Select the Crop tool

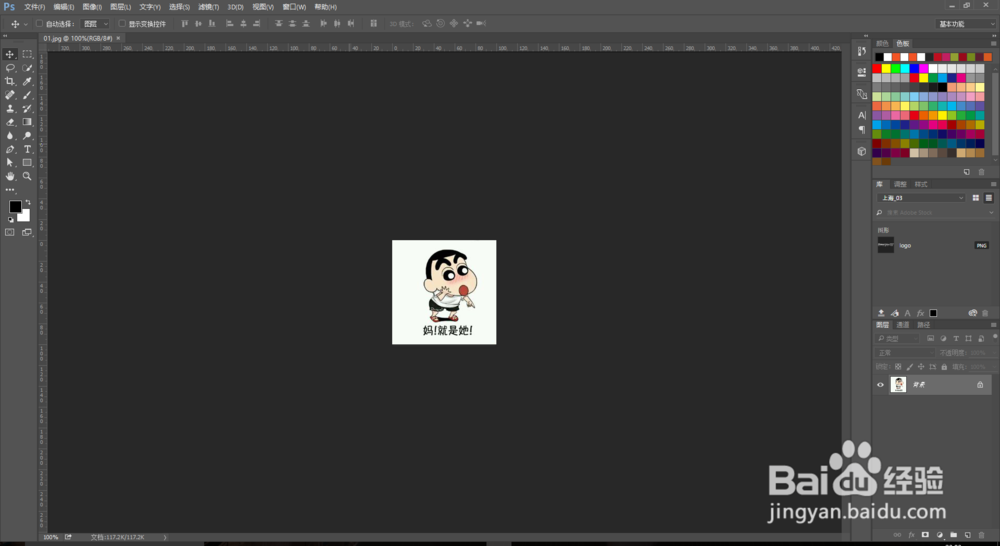coord(10,81)
